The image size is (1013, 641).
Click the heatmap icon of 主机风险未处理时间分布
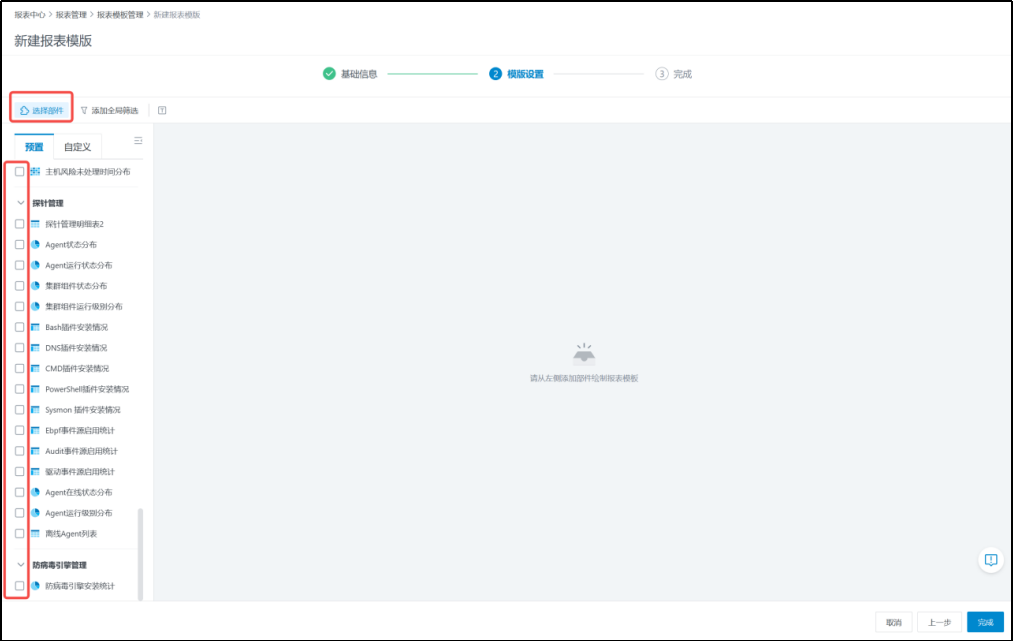(36, 171)
